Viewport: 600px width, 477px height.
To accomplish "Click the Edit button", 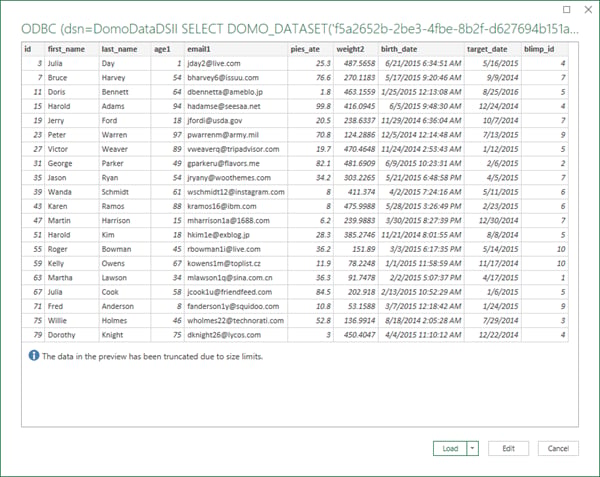I will [x=508, y=448].
